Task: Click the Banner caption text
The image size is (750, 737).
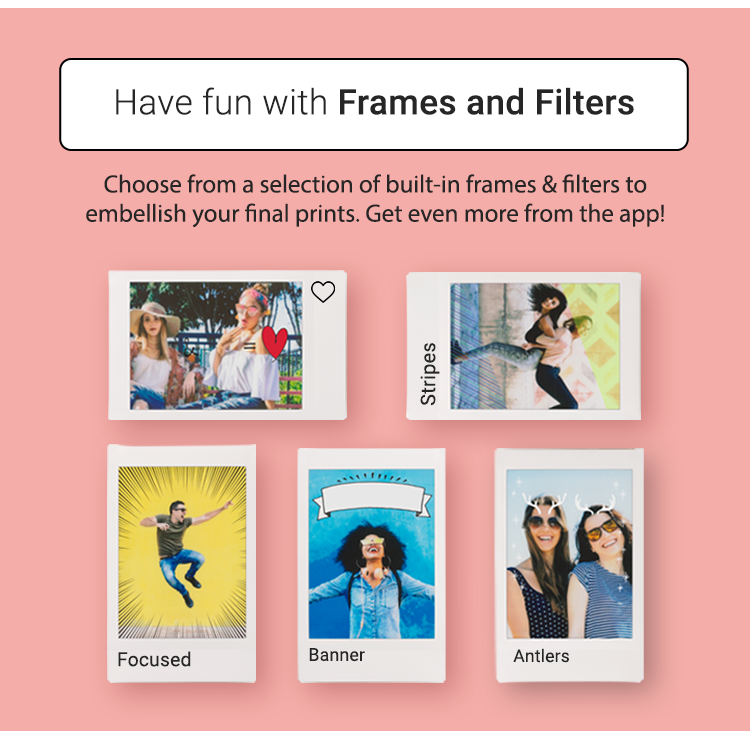Action: [337, 655]
